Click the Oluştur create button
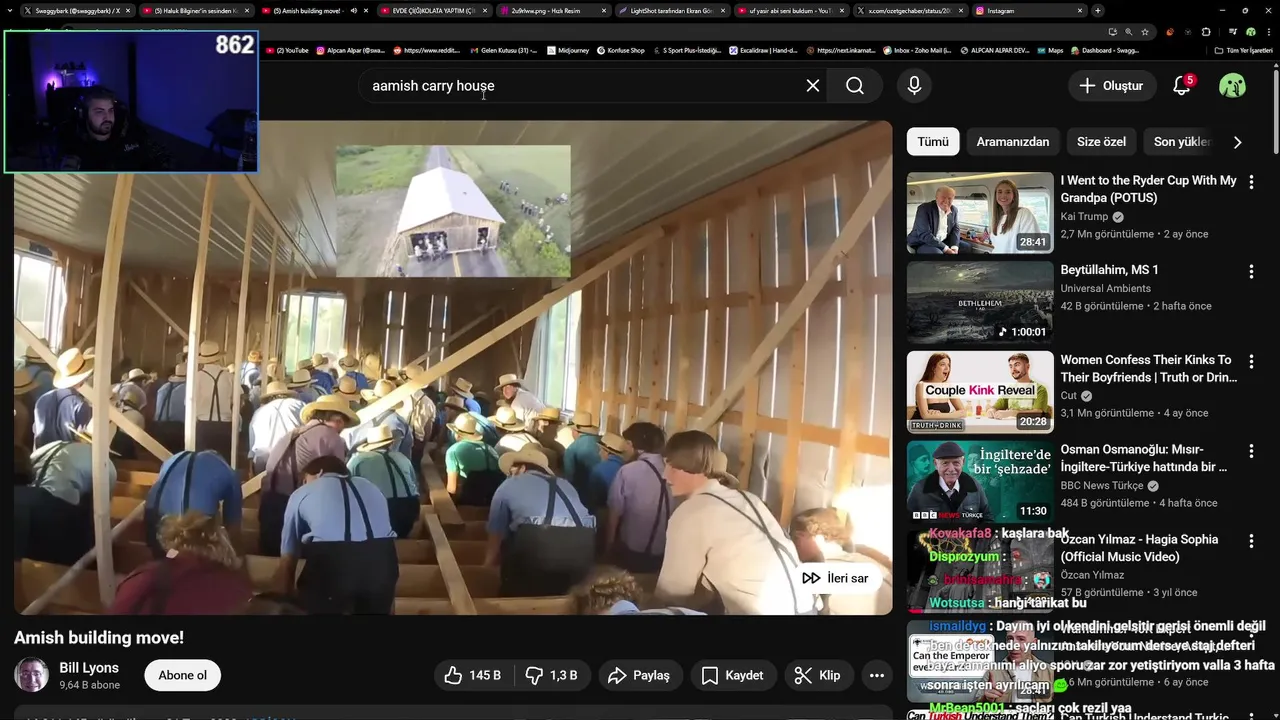Screen dimensions: 1280x720 (1110, 86)
